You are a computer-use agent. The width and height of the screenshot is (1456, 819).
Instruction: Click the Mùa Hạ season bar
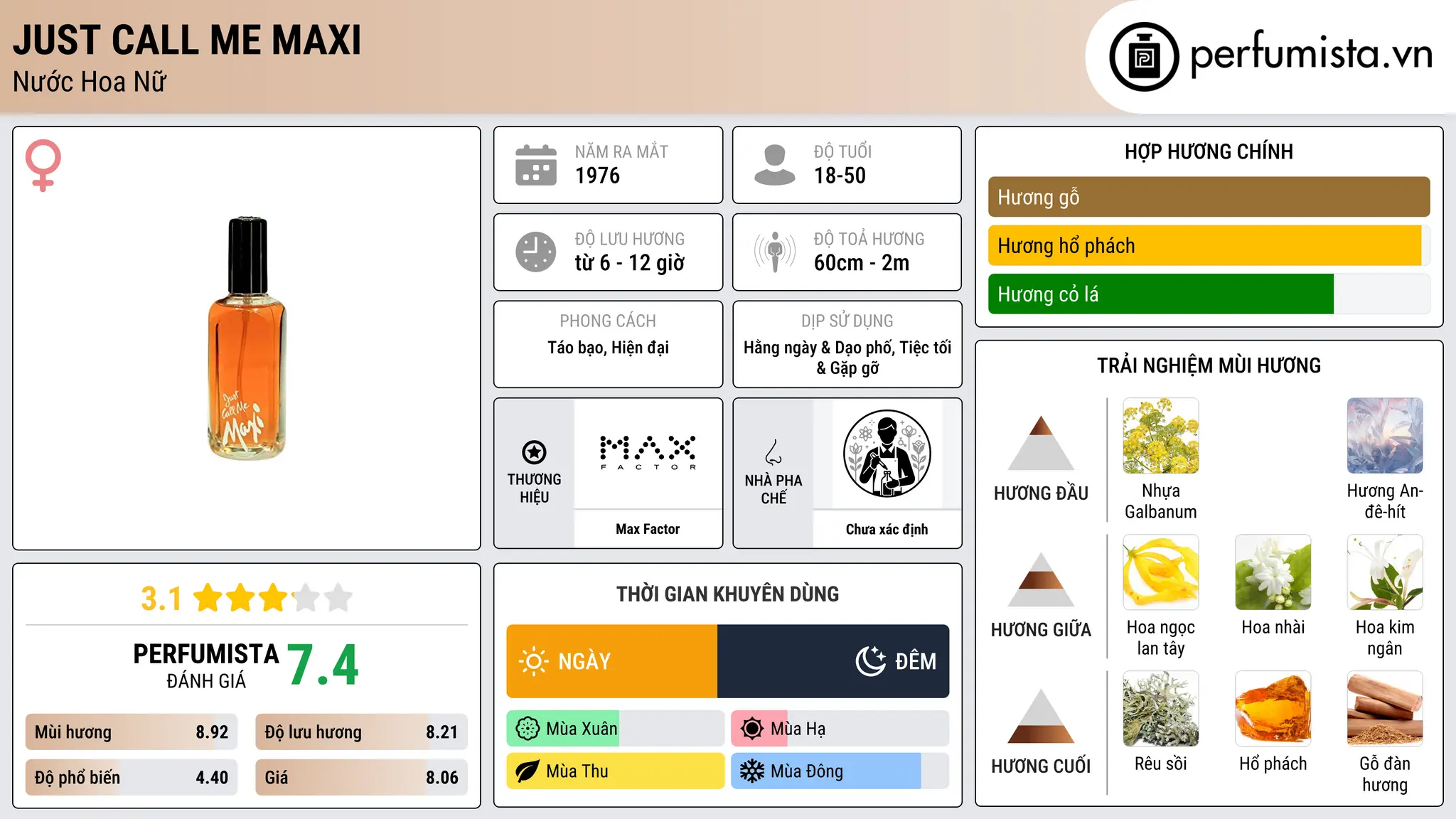pos(840,729)
